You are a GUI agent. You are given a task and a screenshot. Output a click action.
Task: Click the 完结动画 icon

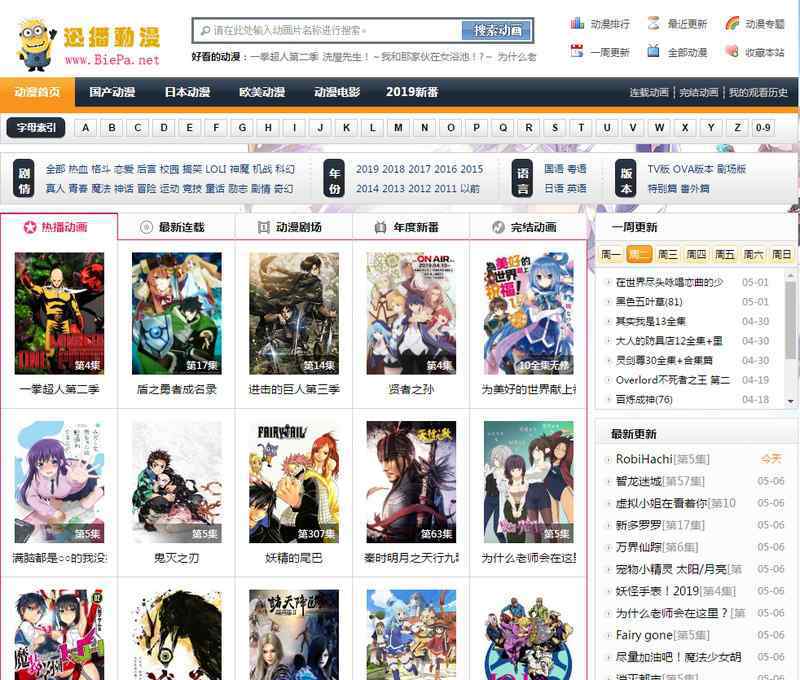click(x=498, y=227)
